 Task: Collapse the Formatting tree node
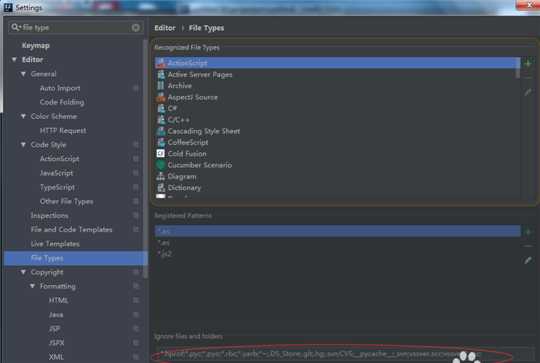32,286
